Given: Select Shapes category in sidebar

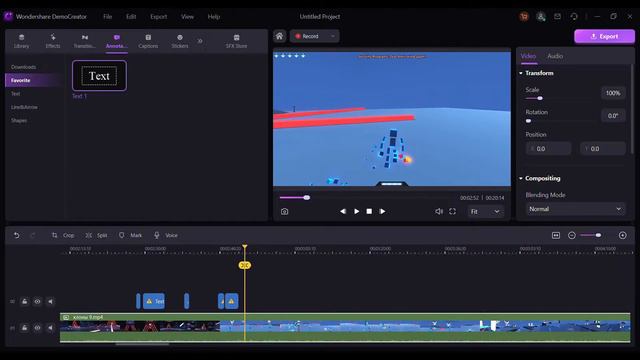Looking at the screenshot, I should 19,121.
